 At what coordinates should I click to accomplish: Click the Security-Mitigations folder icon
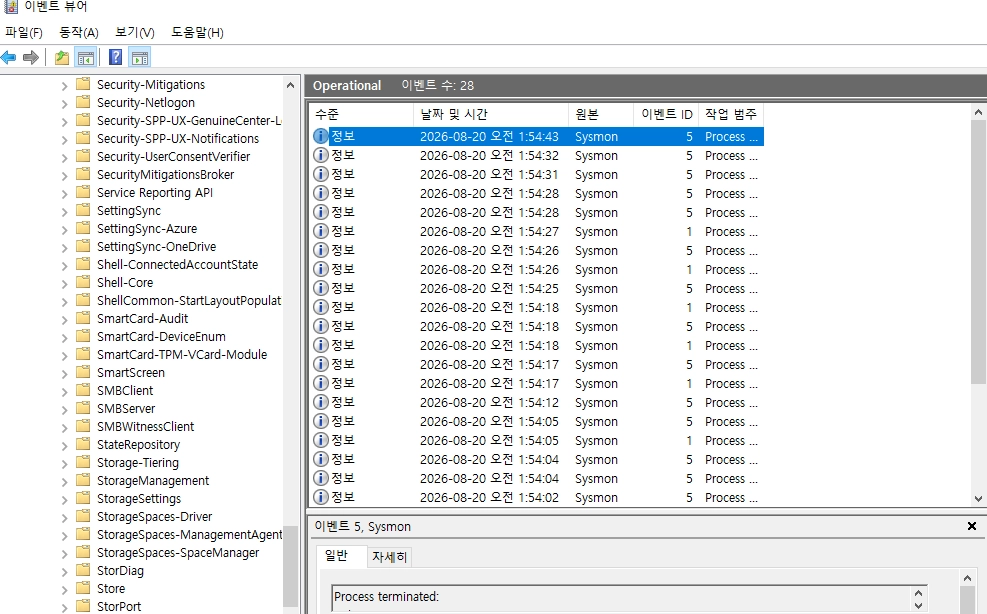point(83,84)
